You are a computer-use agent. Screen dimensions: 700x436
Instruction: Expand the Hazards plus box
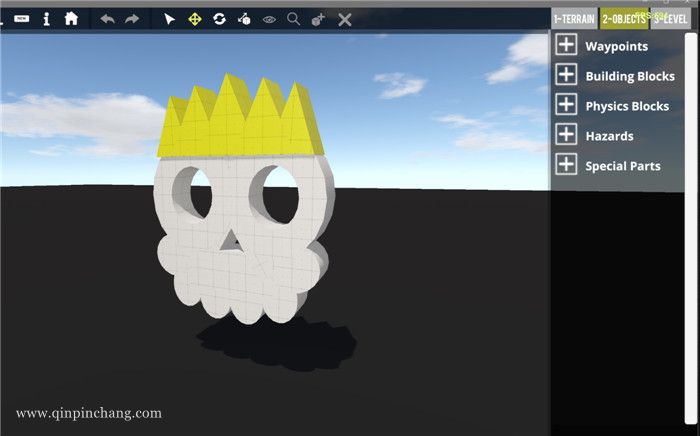(x=566, y=134)
